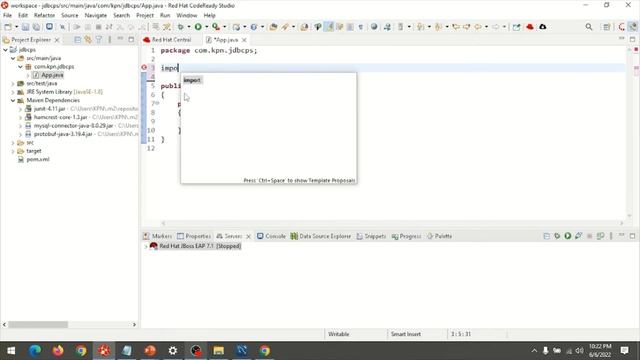Start the server using Servers view green icon

point(567,236)
